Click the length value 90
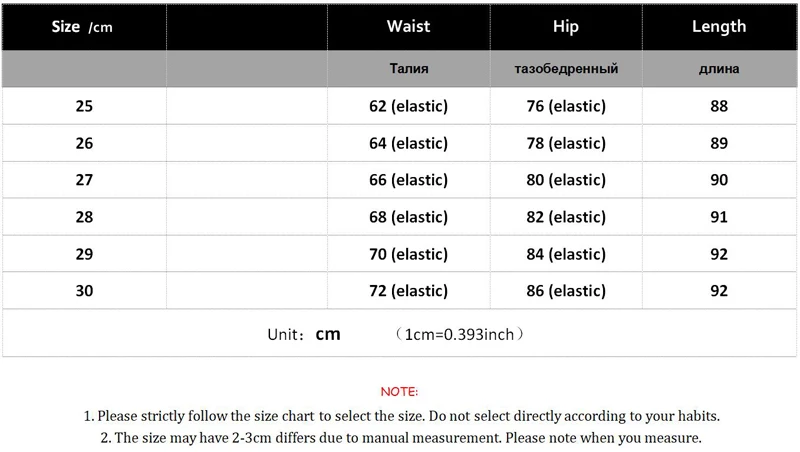Screen dimensions: 800x452 [719, 180]
